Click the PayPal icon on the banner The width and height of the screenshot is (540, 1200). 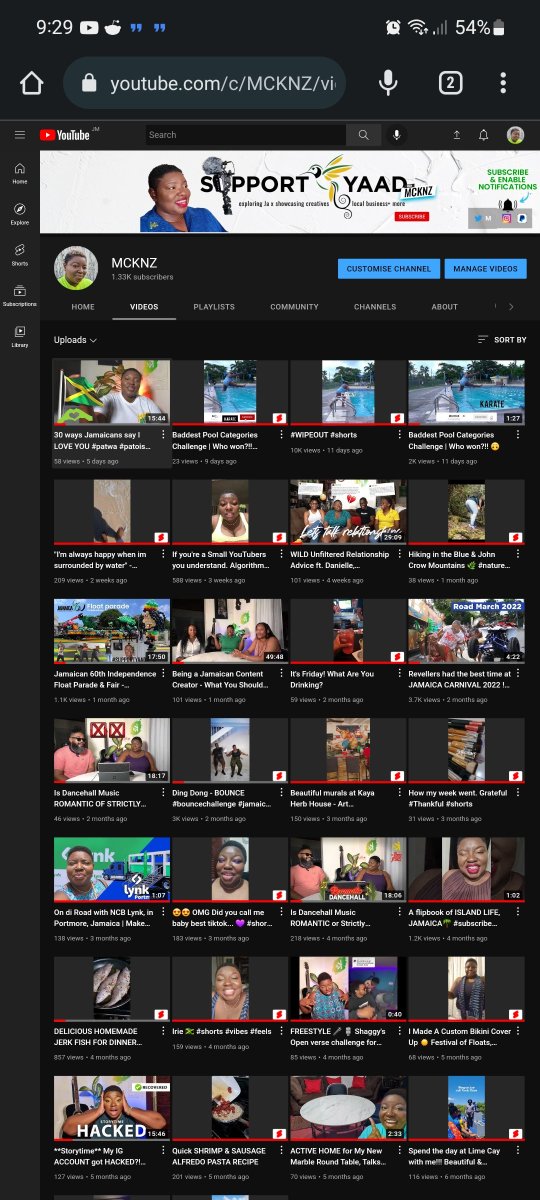(523, 218)
